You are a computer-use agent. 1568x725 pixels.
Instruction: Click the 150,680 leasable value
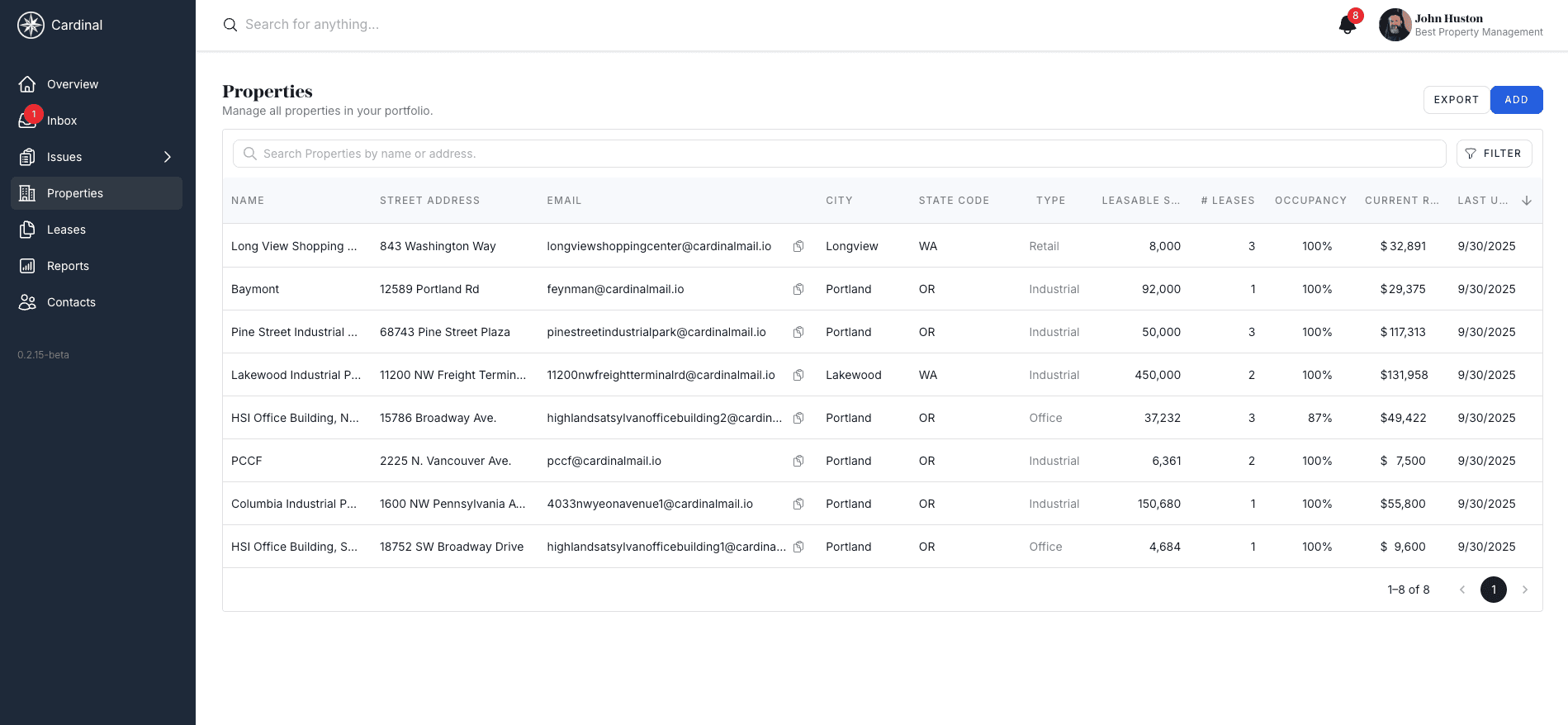point(1158,504)
